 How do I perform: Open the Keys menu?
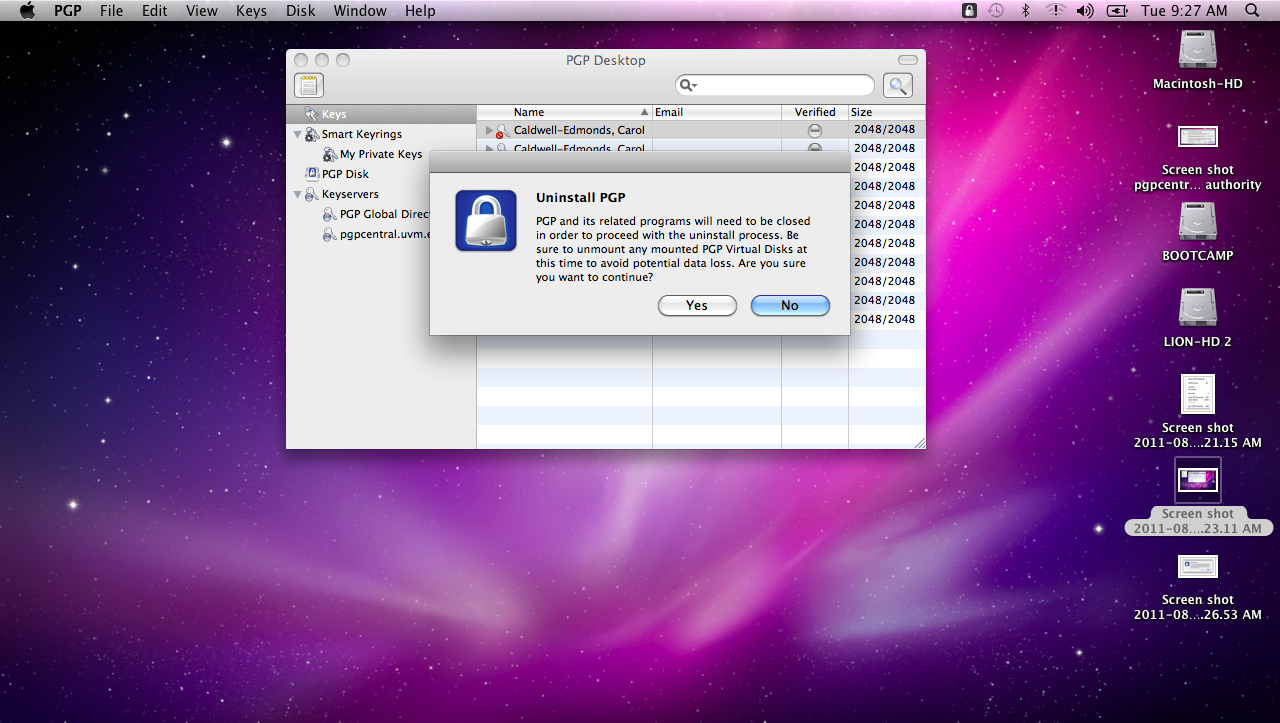tap(251, 11)
